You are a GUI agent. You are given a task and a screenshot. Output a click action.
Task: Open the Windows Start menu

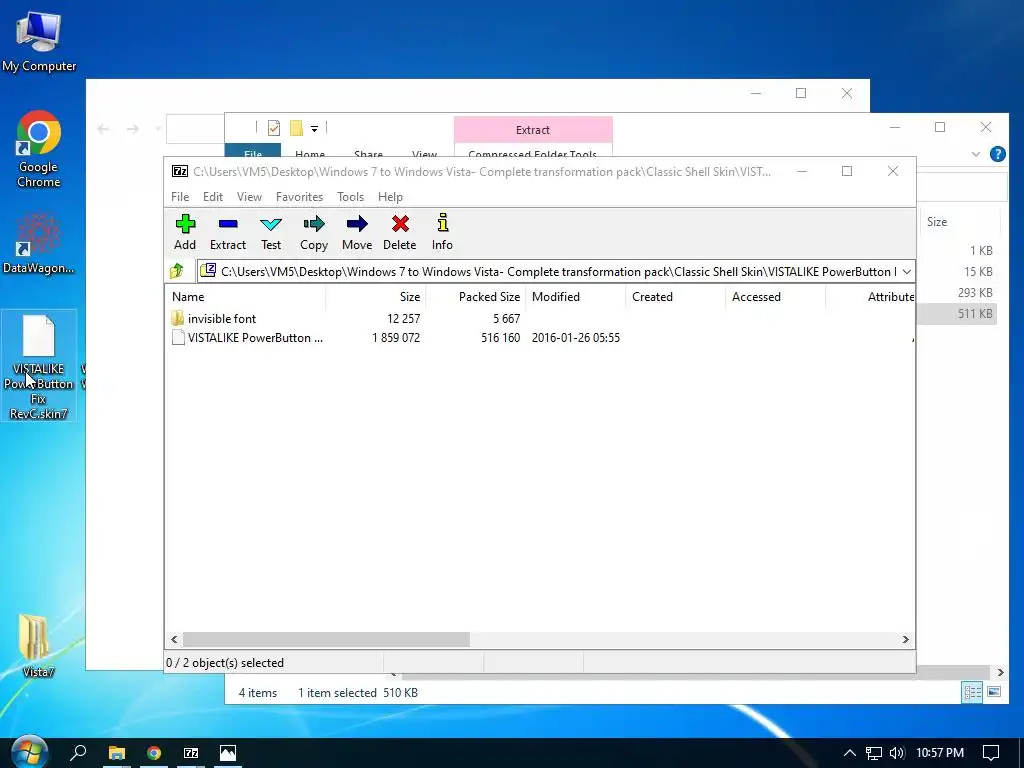(29, 752)
